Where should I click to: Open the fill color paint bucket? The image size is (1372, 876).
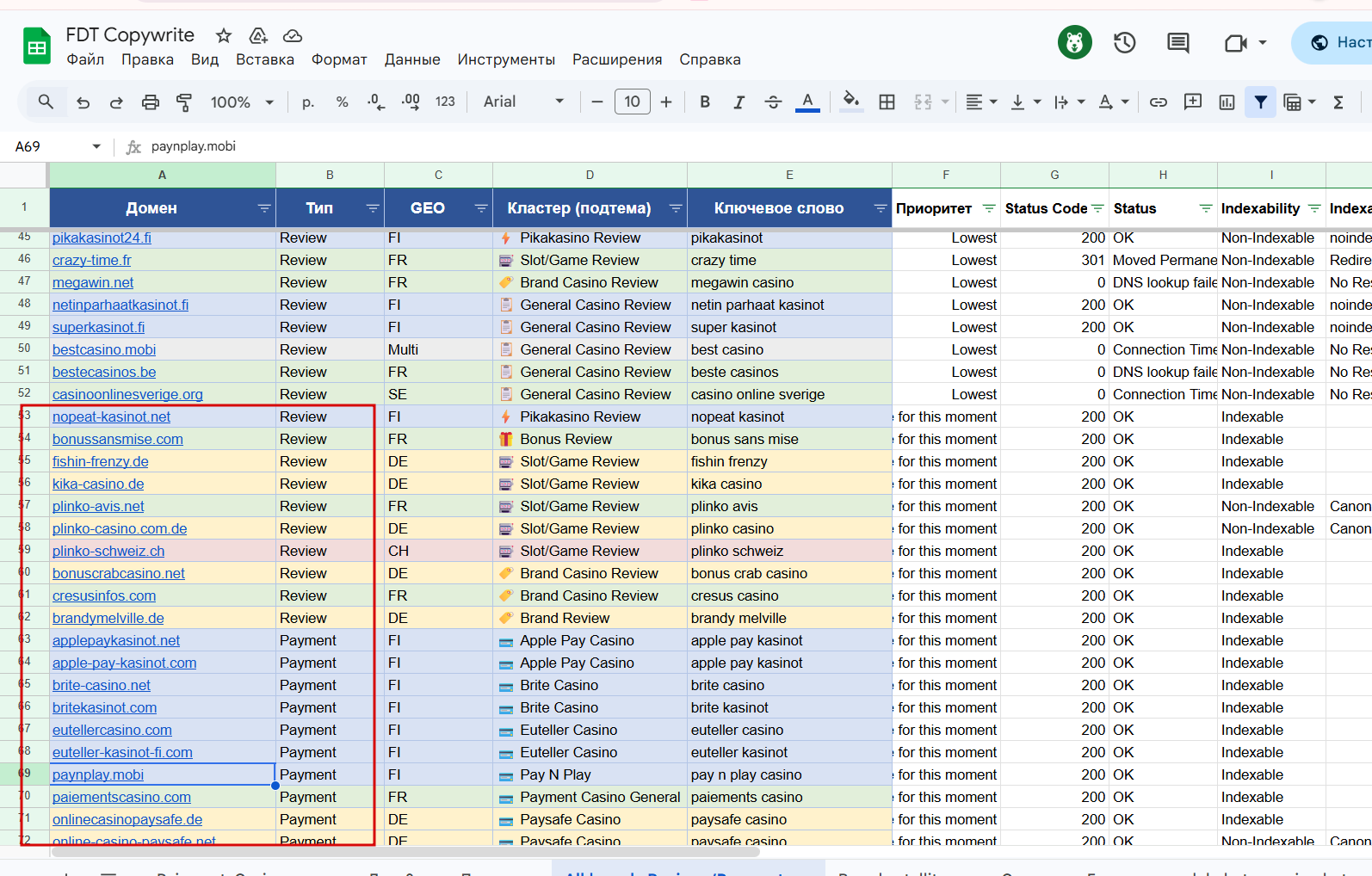tap(850, 102)
